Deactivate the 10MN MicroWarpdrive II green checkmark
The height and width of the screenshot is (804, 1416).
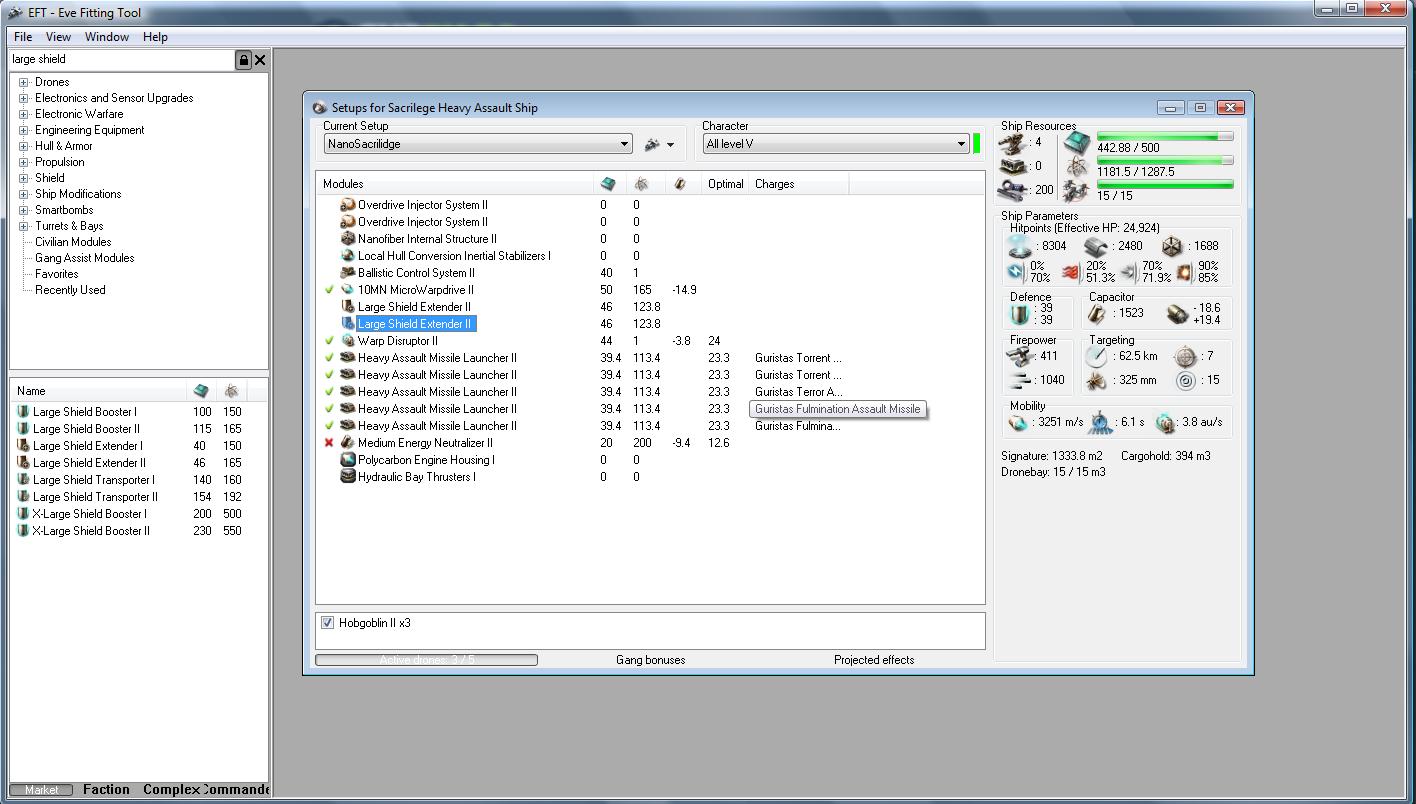[329, 290]
